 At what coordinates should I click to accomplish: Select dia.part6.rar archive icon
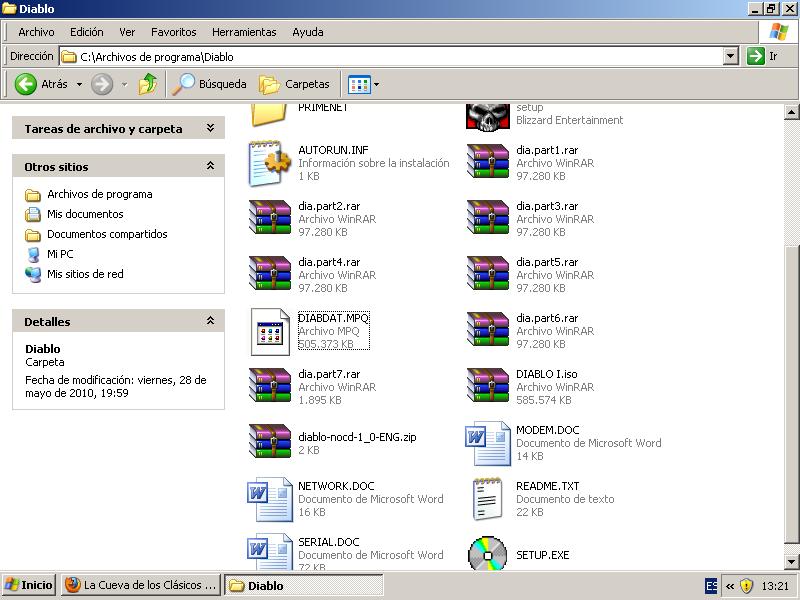[x=488, y=330]
